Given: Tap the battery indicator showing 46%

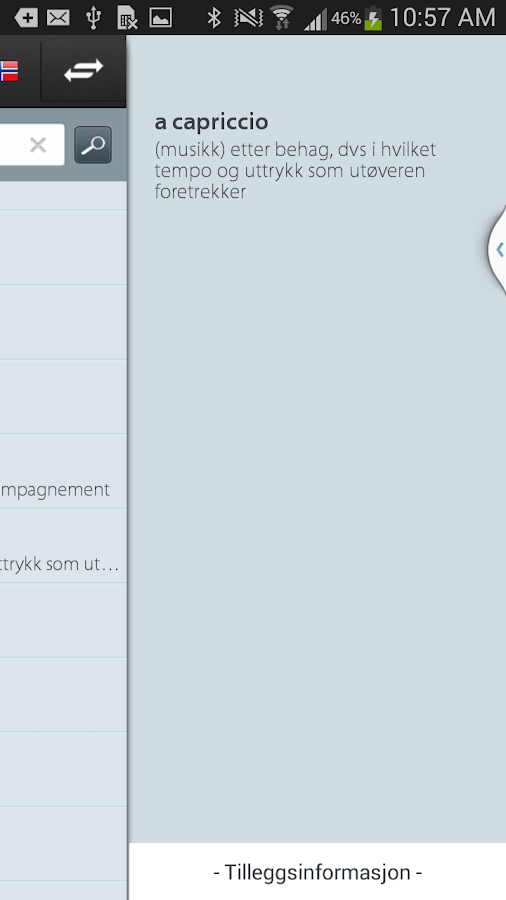Looking at the screenshot, I should click(356, 18).
